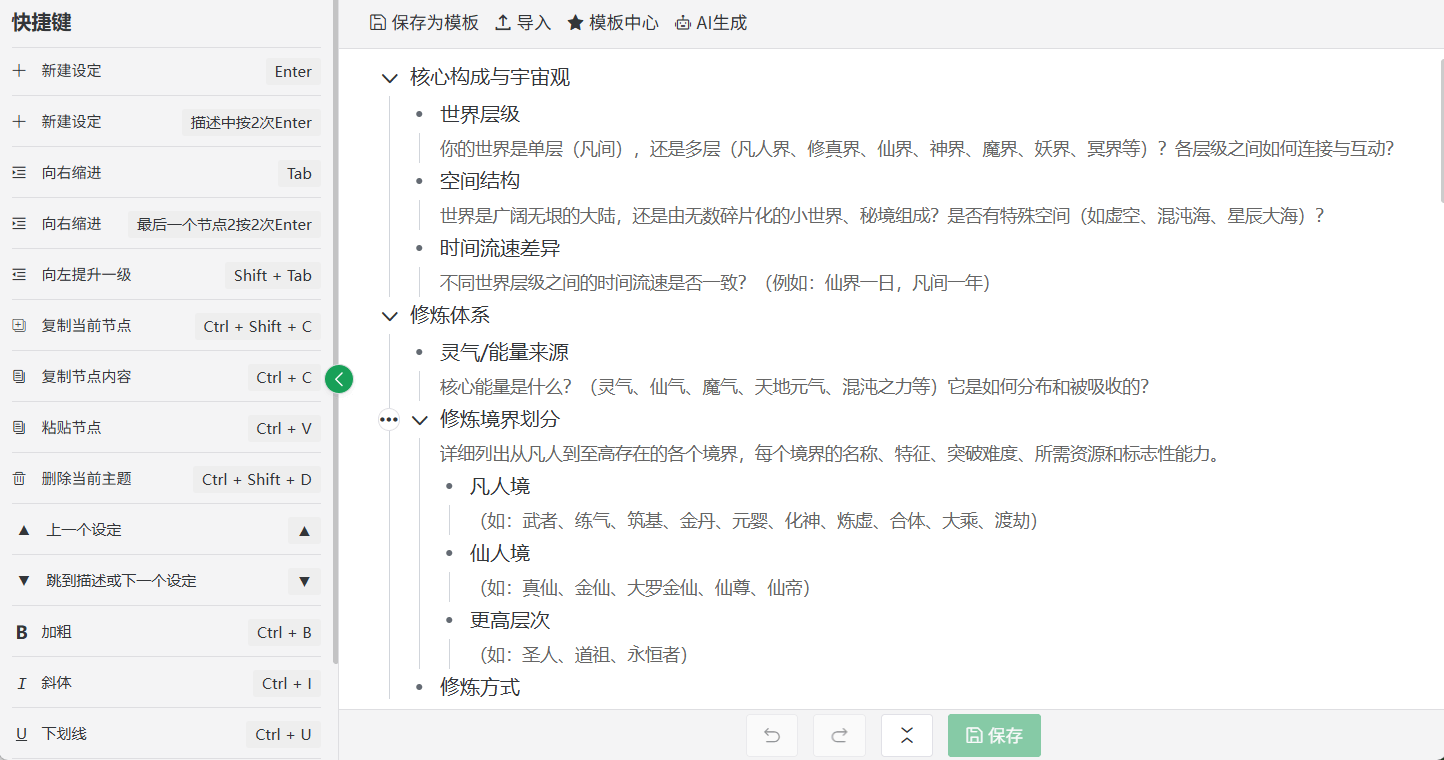Viewport: 1444px width, 760px height.
Task: Open the node options menu beside 修炼境界划分
Action: [x=388, y=419]
